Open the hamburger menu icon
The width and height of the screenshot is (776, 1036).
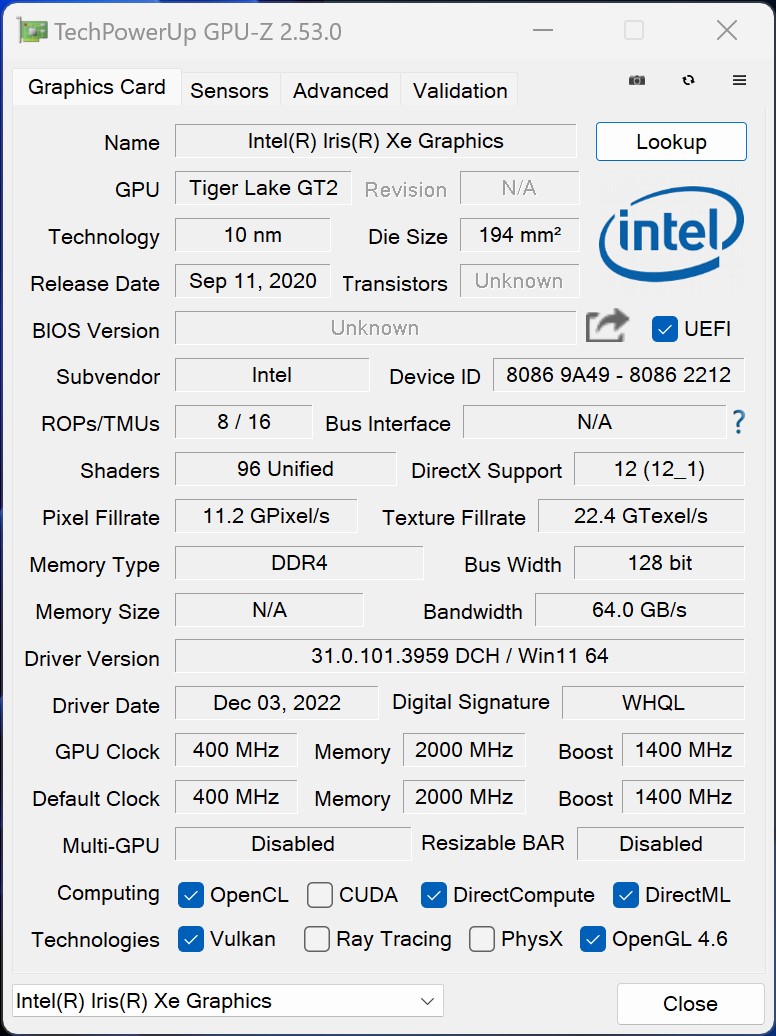tap(740, 81)
